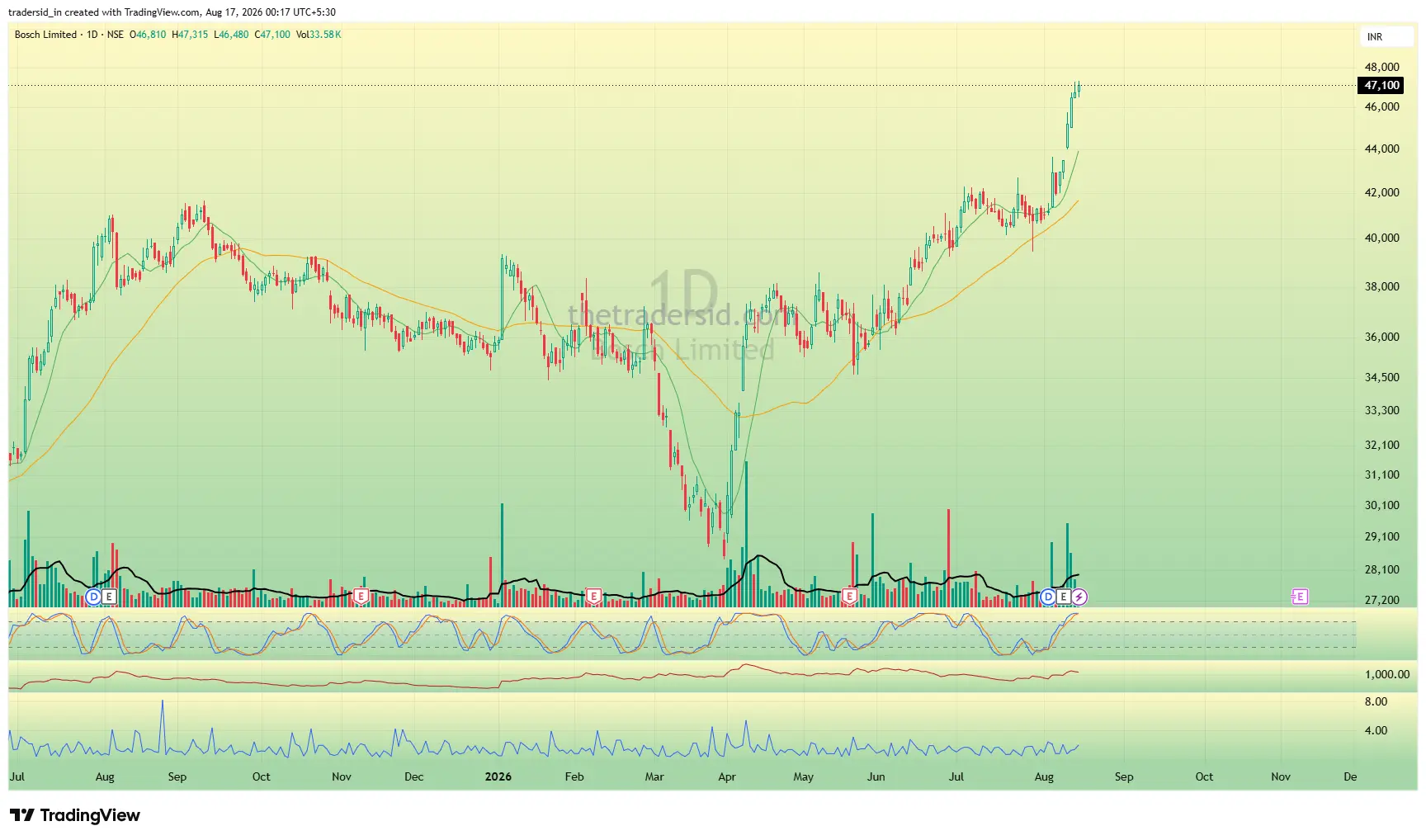Viewport: 1426px width, 840px height.
Task: Click the dividend marker near August 2025
Action: [93, 597]
